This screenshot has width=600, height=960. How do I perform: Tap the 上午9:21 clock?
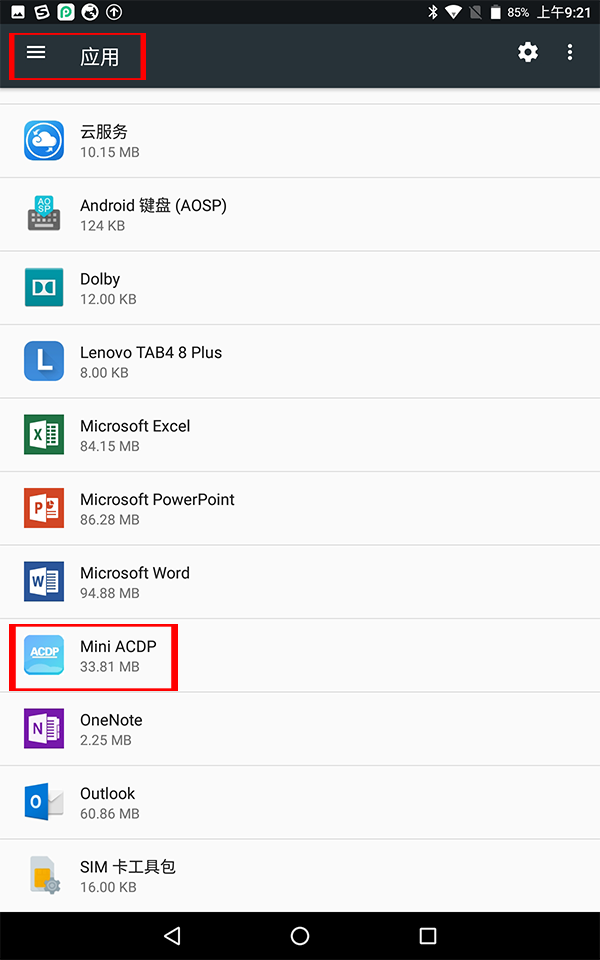[x=564, y=12]
